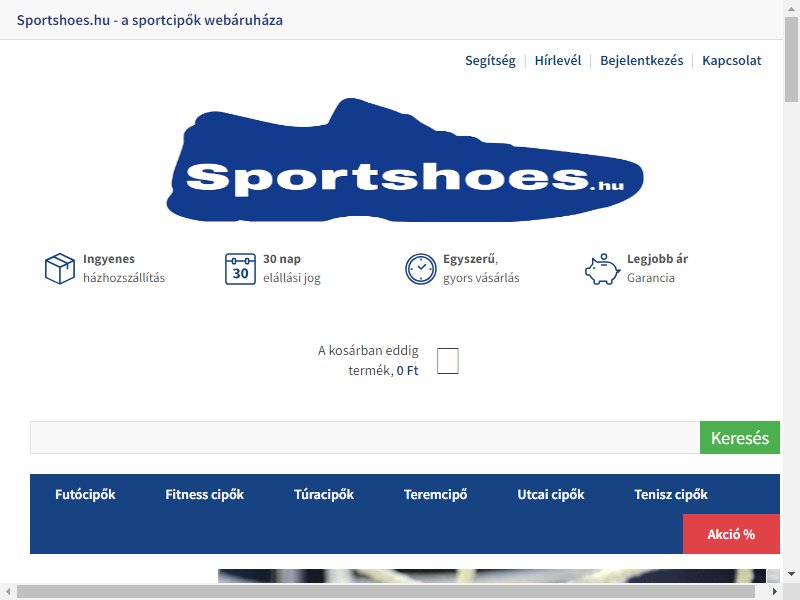Go to Utcai cipők category
The image size is (800, 600).
[x=551, y=494]
